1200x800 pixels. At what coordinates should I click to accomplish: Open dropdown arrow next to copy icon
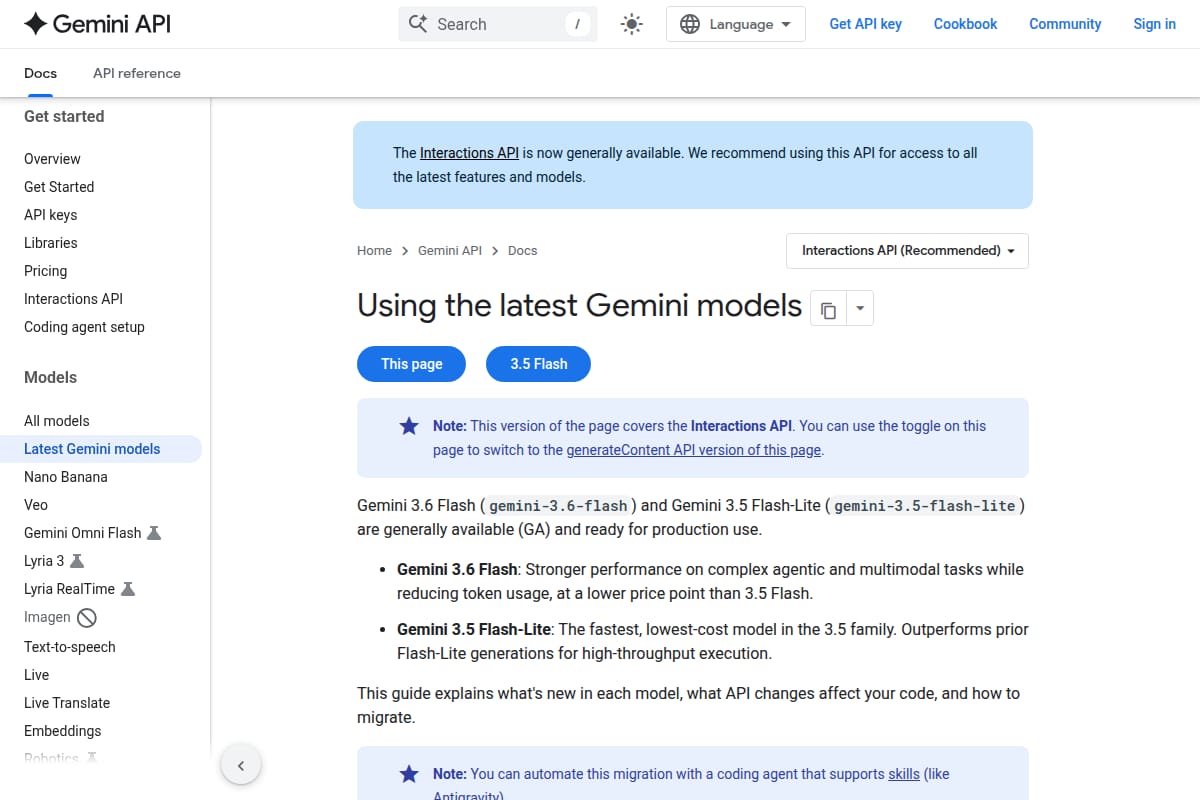[x=860, y=309]
